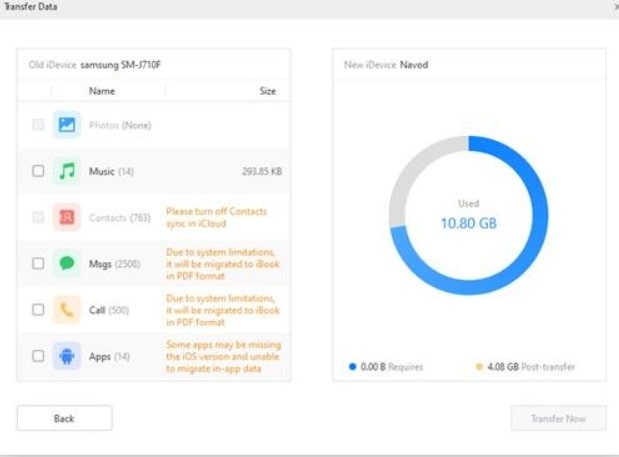Click the Msgs PDF migration warning text

tap(223, 264)
